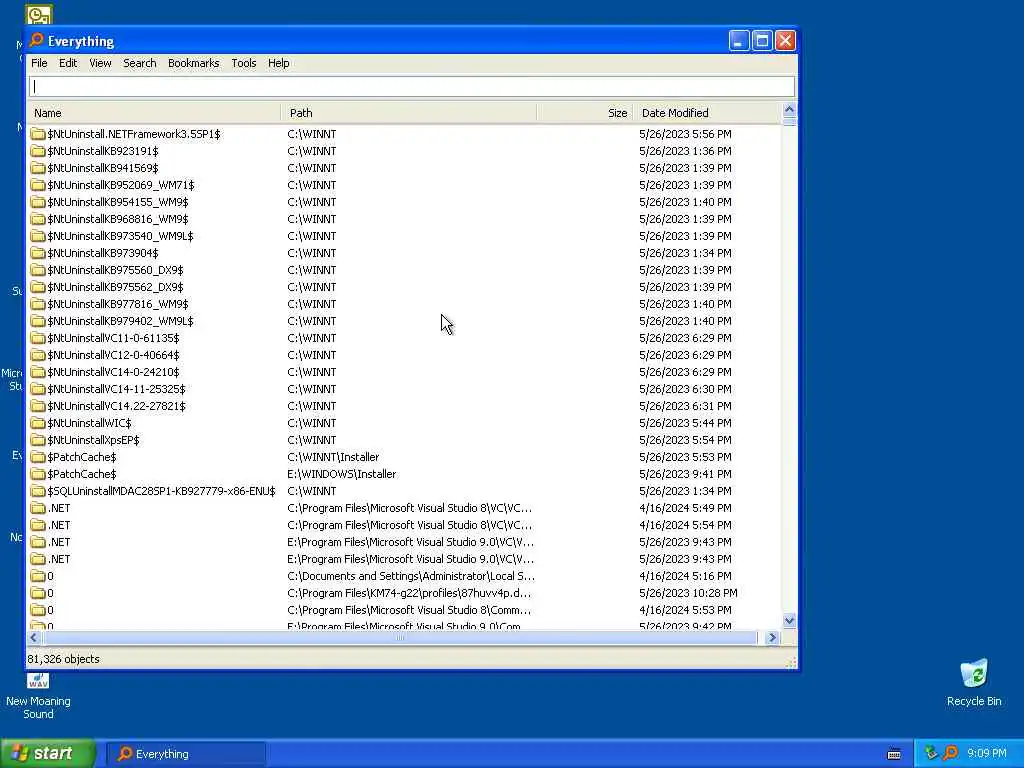Click folder icon of $NtUninstall.NETFramework3.5SP1$
Screen dimensions: 1024x768
click(x=38, y=134)
